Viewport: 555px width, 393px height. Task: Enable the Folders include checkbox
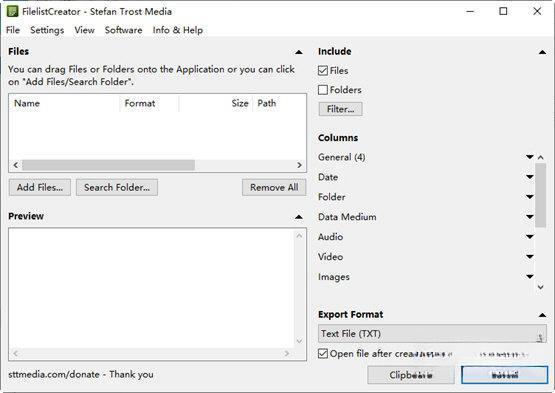[323, 90]
